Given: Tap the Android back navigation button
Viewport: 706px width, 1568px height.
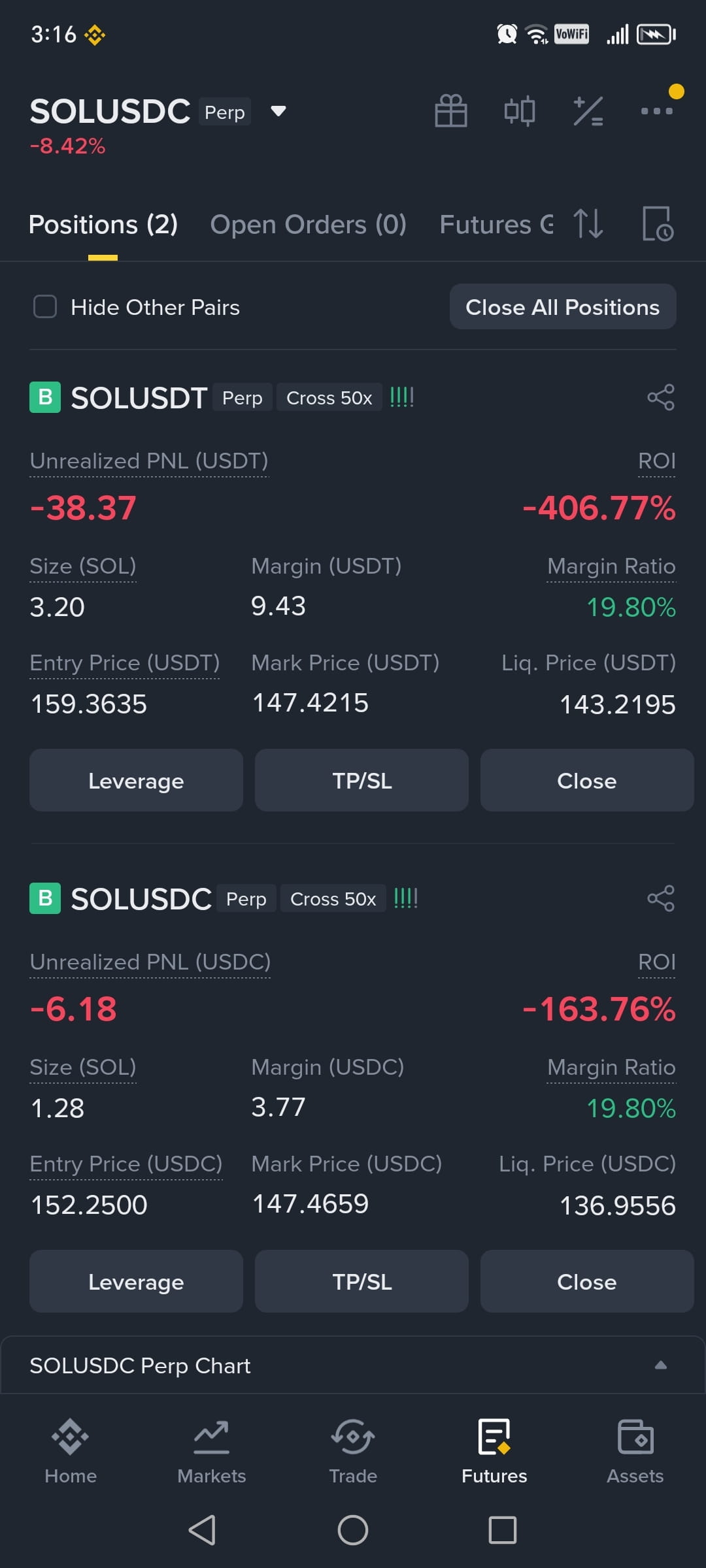Looking at the screenshot, I should point(203,1529).
